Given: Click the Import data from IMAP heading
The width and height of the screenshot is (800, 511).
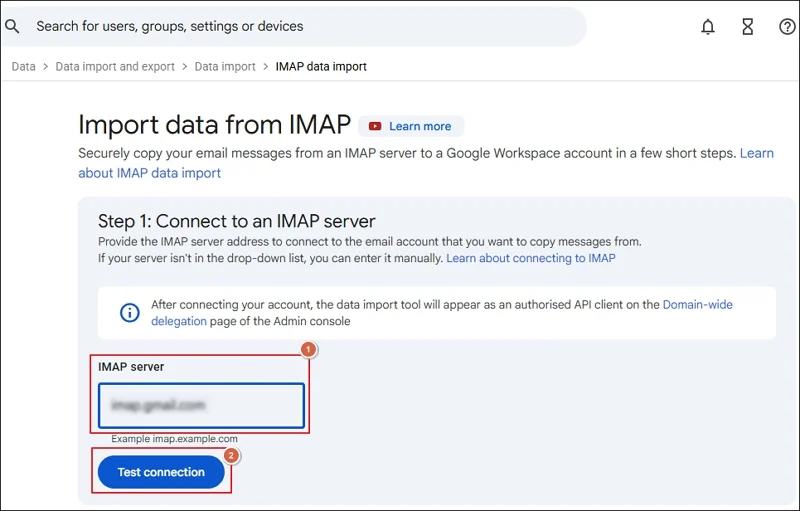Looking at the screenshot, I should pos(214,124).
